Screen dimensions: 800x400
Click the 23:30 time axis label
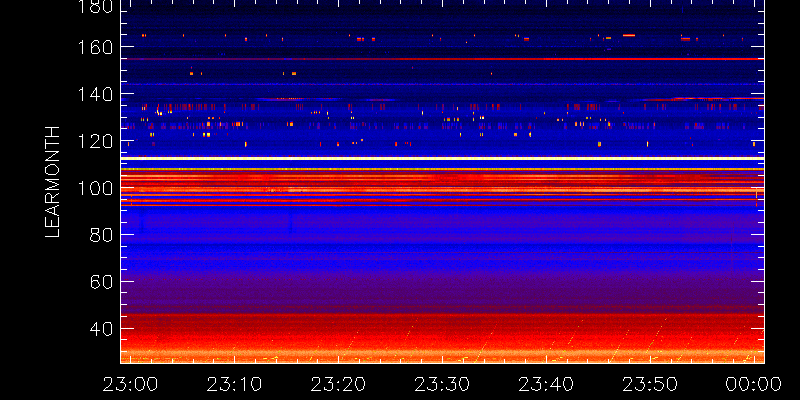pyautogui.click(x=442, y=384)
